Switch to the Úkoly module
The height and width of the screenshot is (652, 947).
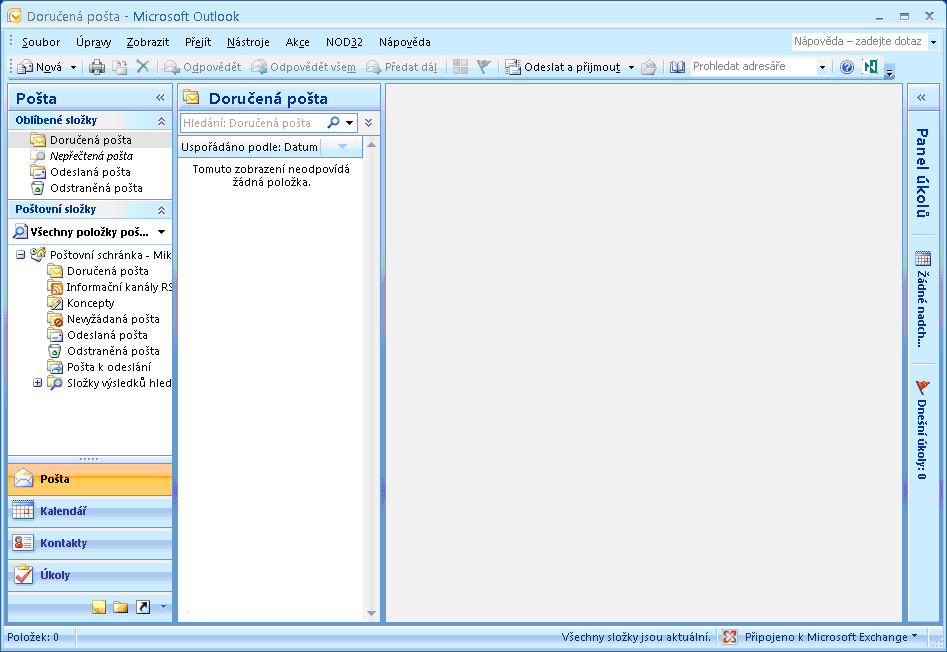(90, 575)
